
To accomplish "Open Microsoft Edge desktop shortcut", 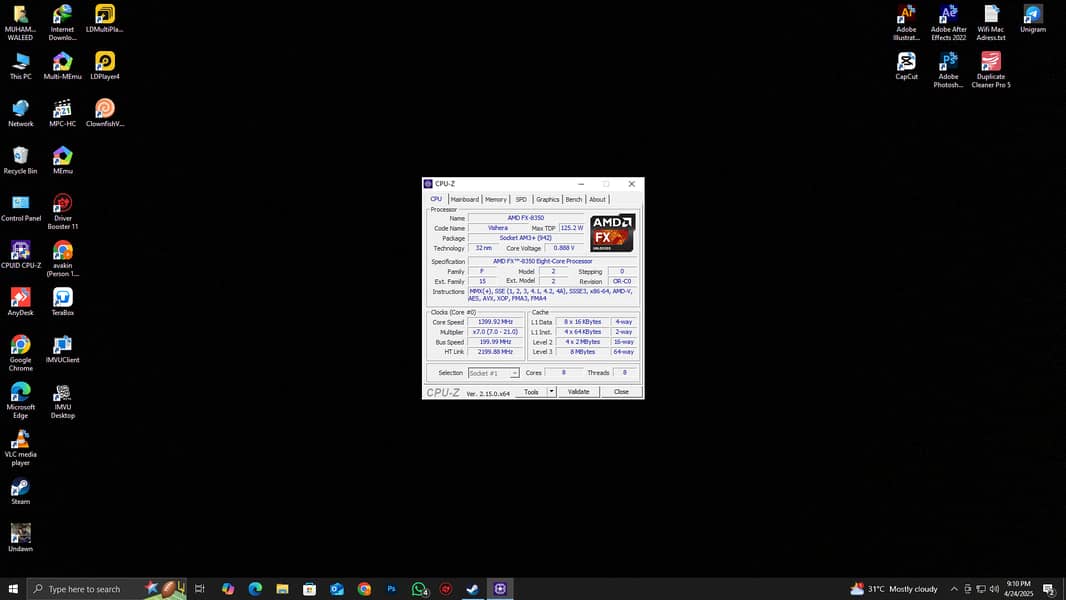I will coord(20,400).
